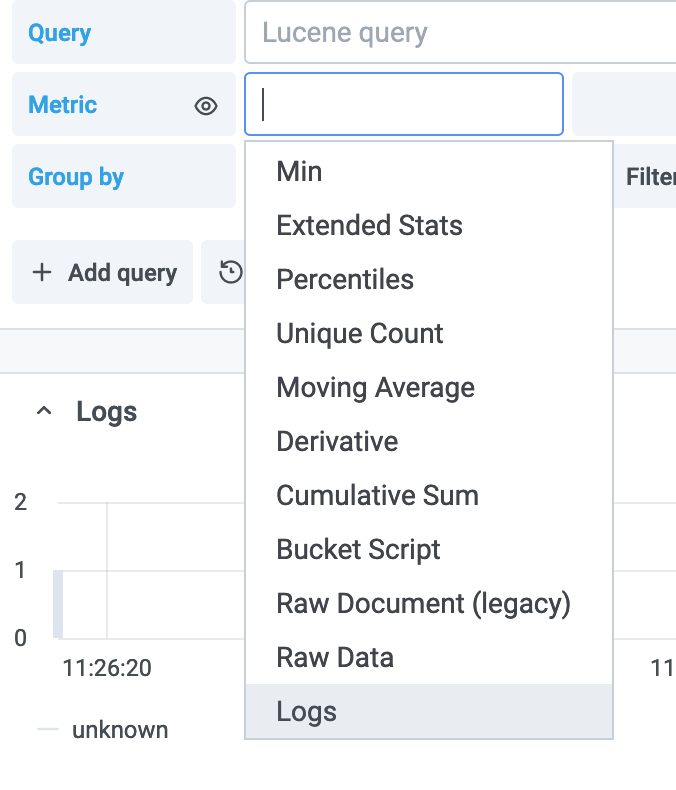676x790 pixels.
Task: Select Min from the metric list
Action: point(299,172)
